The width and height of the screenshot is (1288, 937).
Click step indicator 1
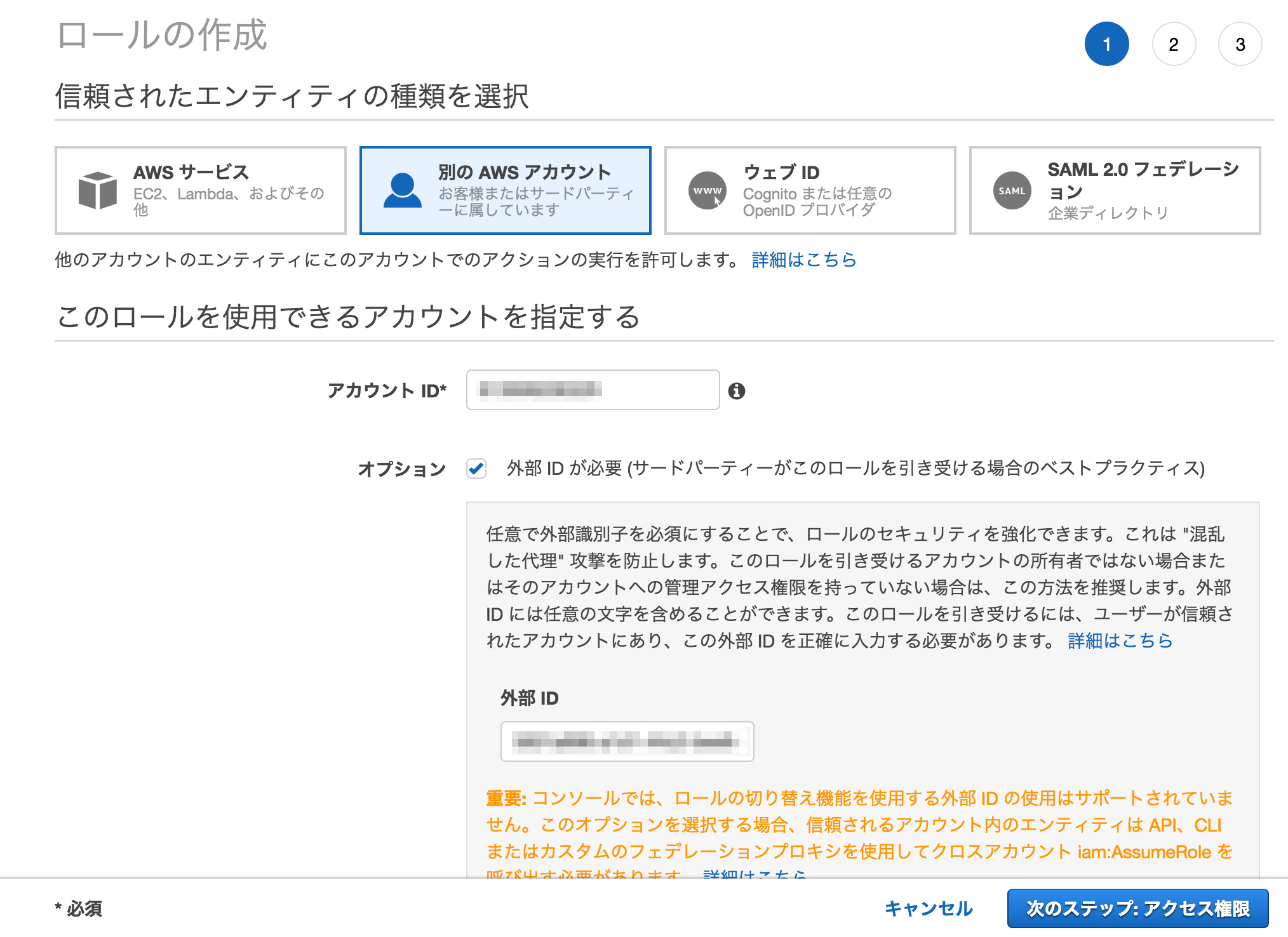[x=1107, y=44]
